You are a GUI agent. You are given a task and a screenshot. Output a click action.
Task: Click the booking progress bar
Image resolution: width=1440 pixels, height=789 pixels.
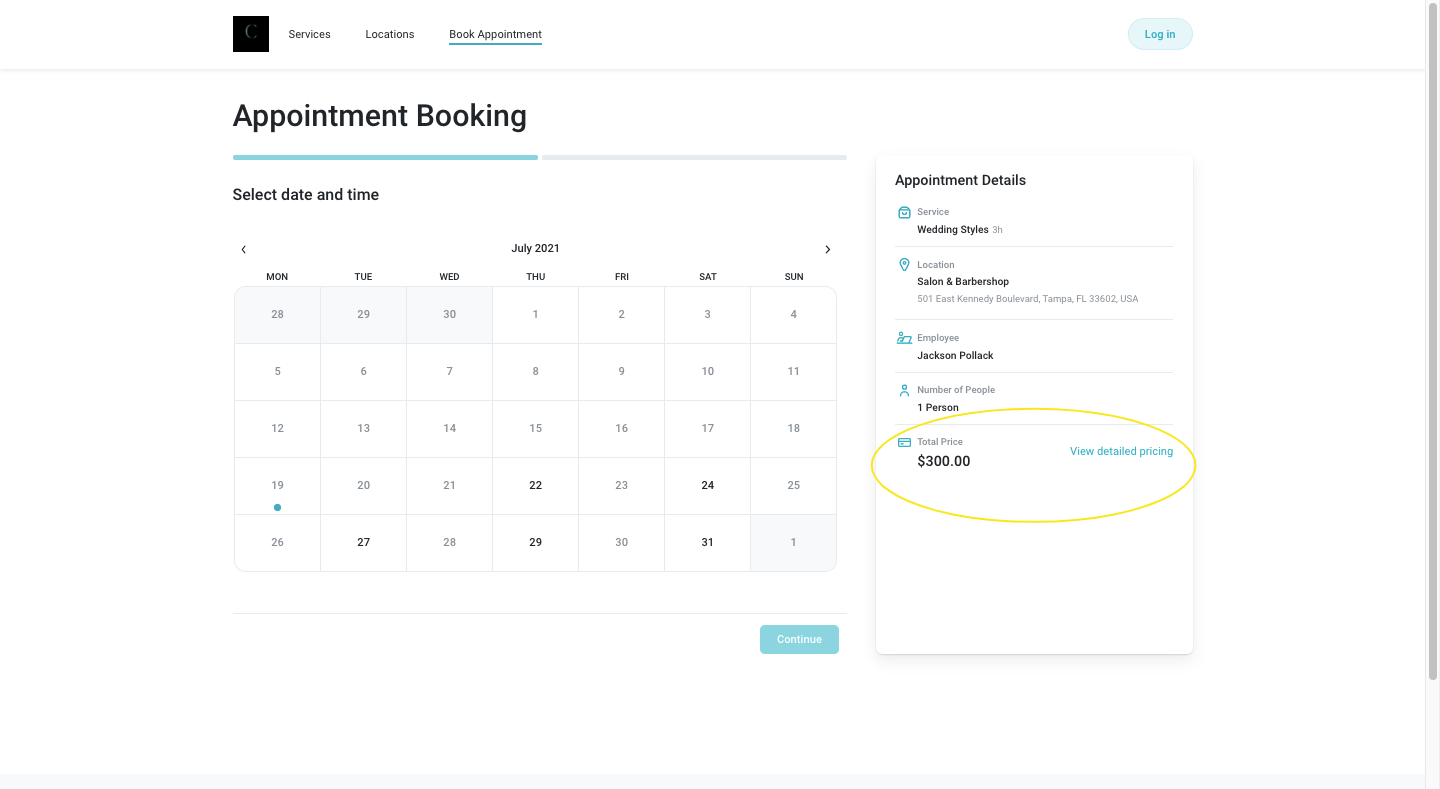[539, 157]
